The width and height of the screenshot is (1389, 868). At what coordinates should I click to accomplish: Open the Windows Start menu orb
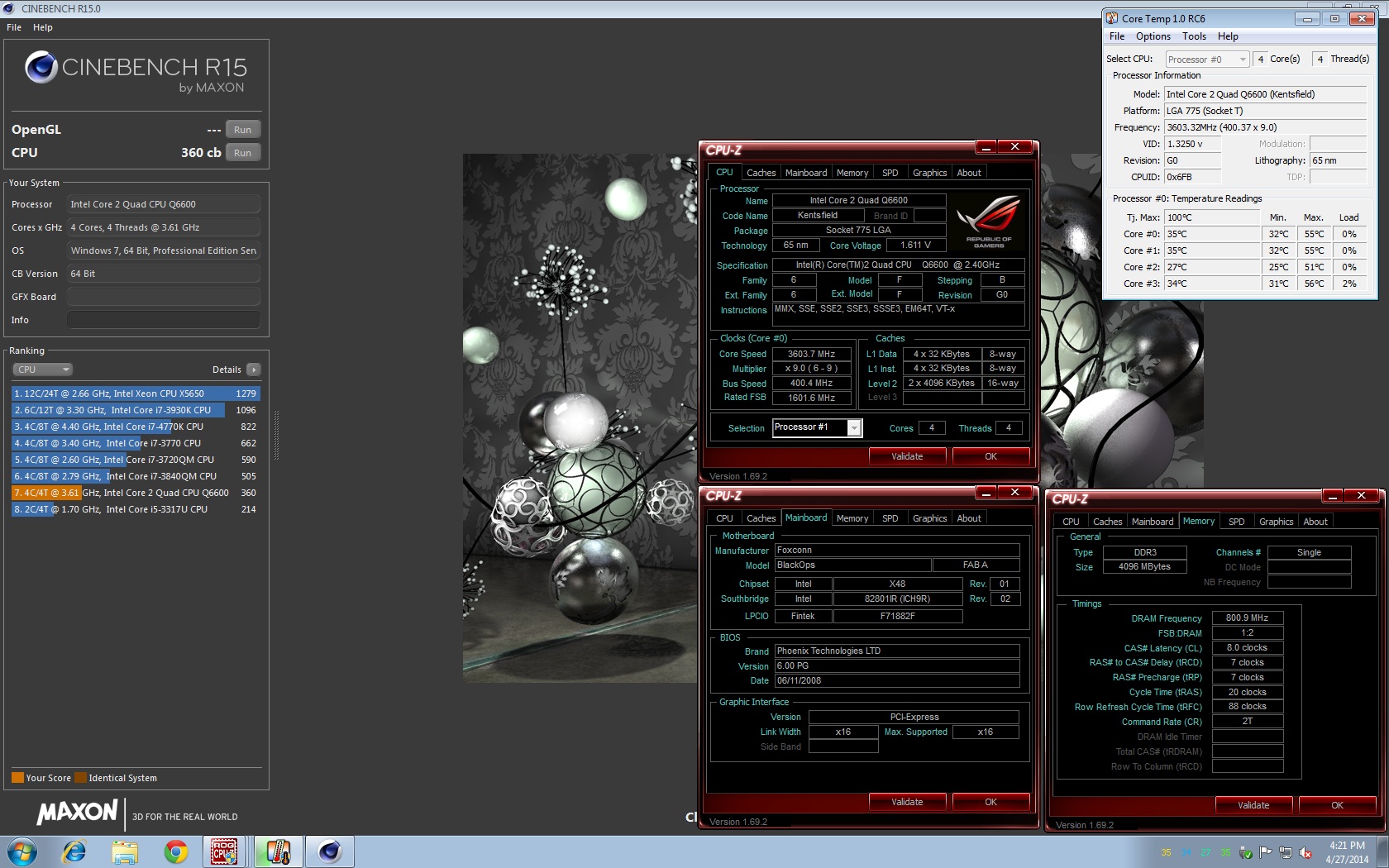coord(21,851)
